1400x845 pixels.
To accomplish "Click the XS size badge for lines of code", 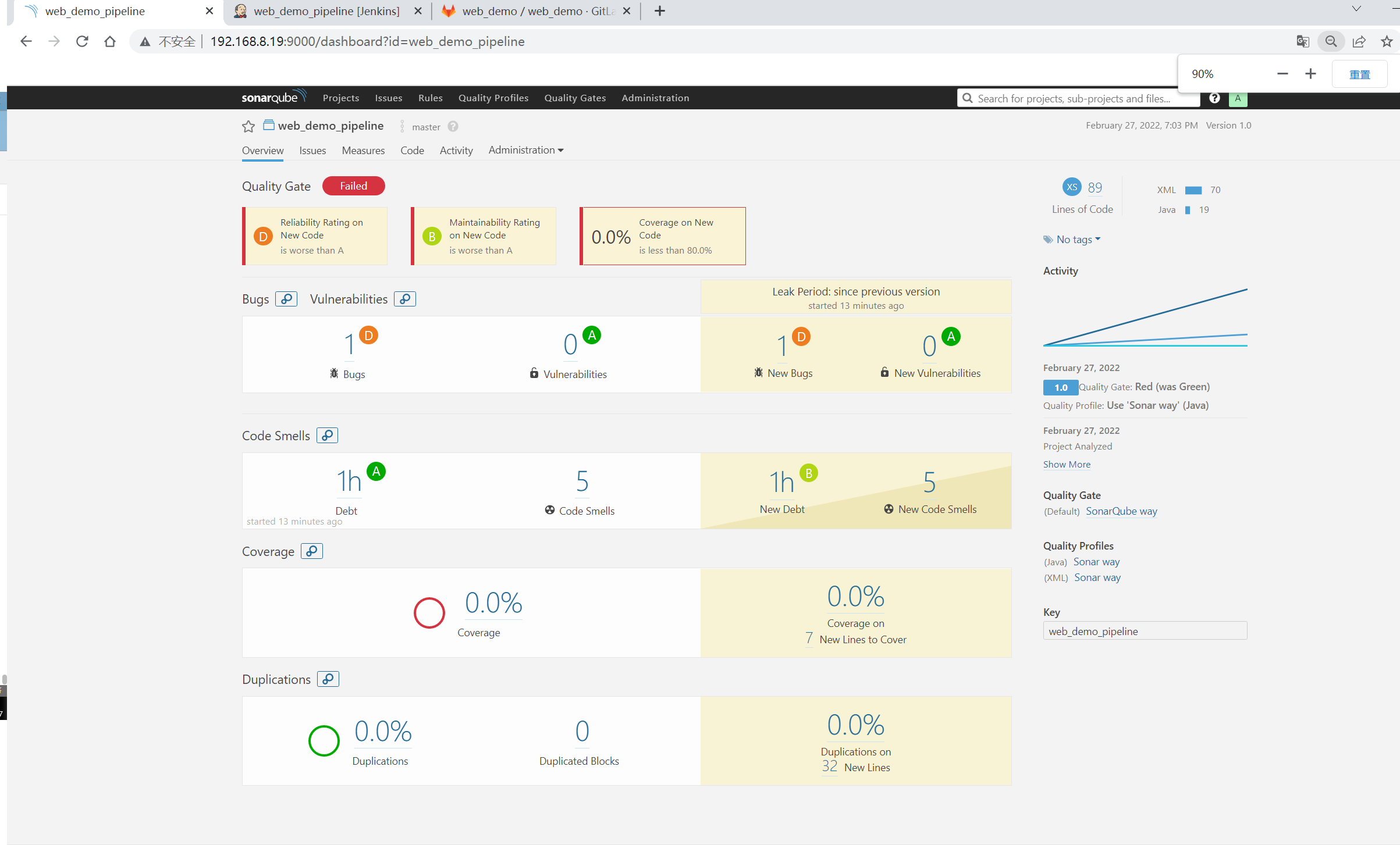I will pyautogui.click(x=1072, y=187).
